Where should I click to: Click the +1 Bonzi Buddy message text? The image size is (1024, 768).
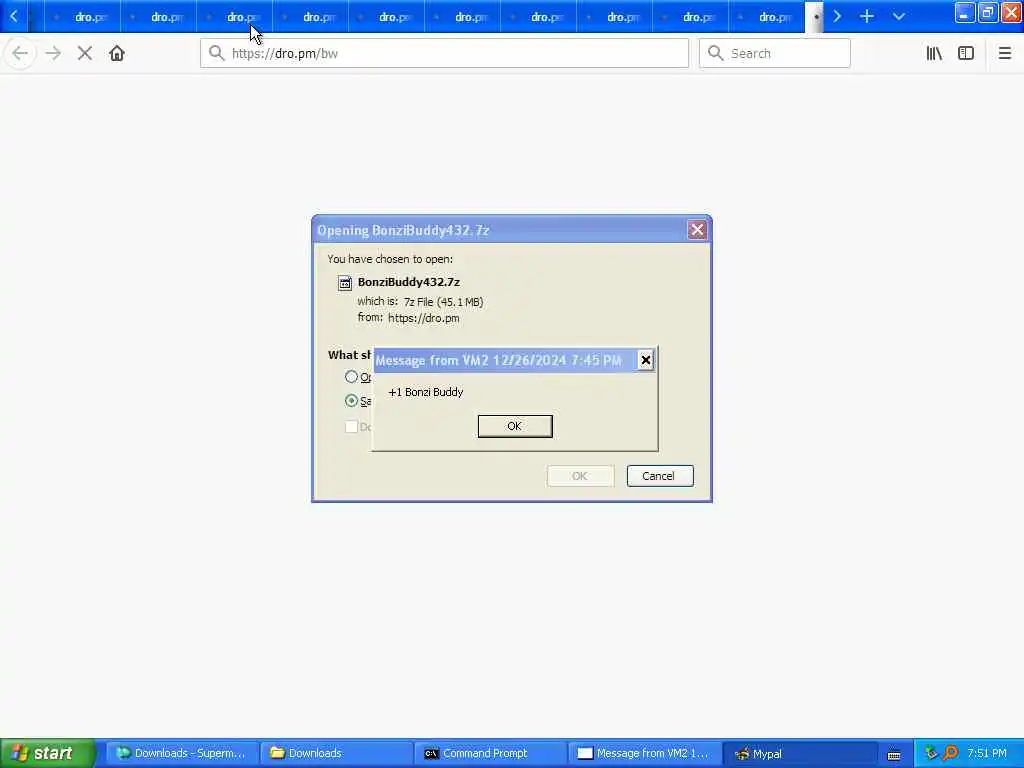(x=426, y=392)
